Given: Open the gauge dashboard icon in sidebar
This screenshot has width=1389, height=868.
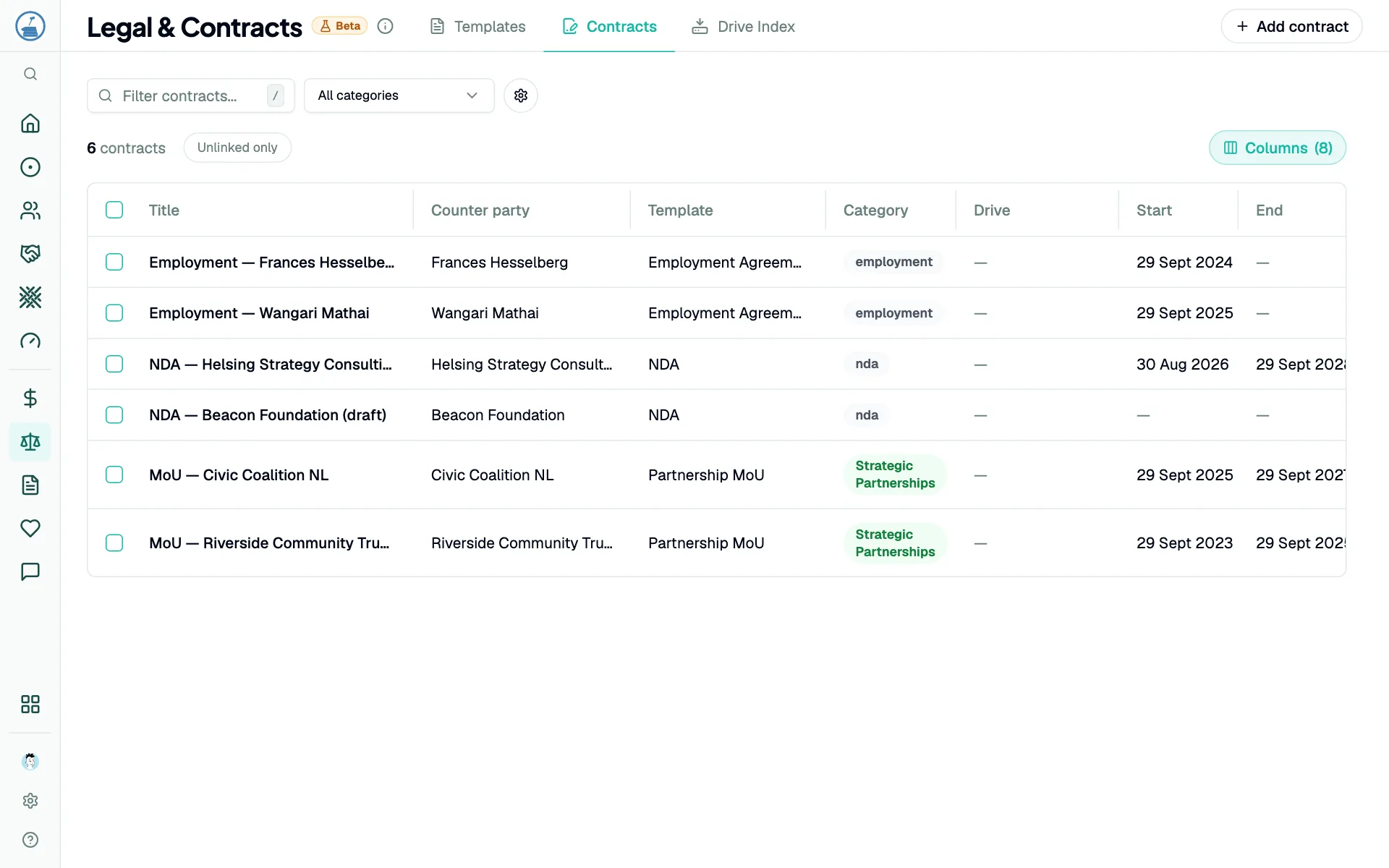Looking at the screenshot, I should [x=30, y=341].
